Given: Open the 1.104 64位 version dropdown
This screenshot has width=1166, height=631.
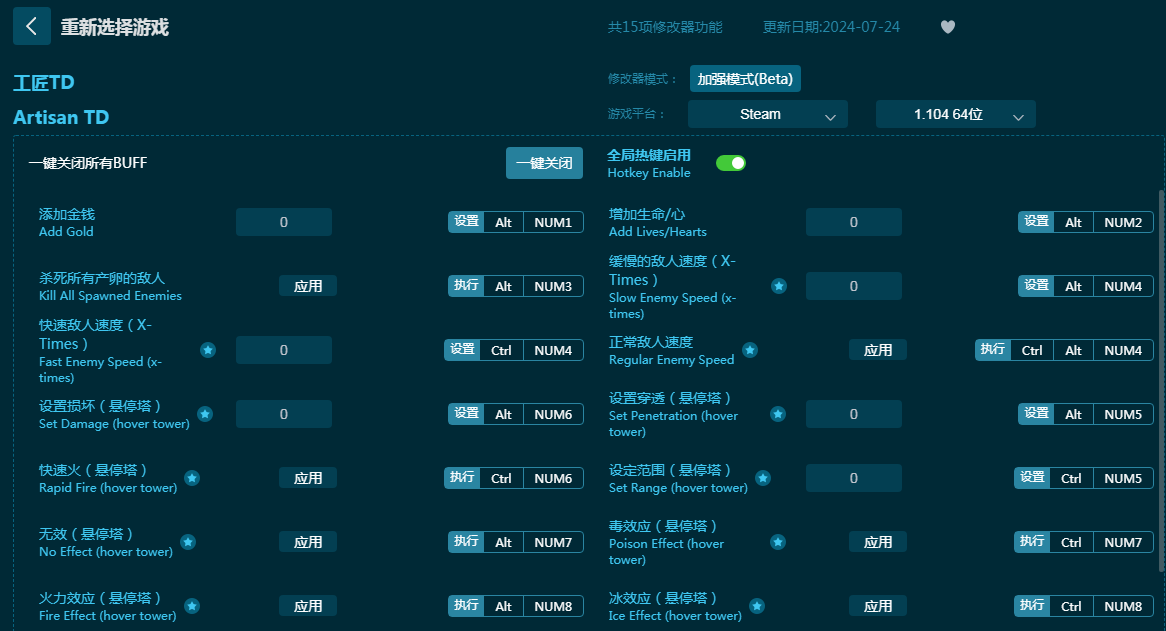Looking at the screenshot, I should [956, 114].
